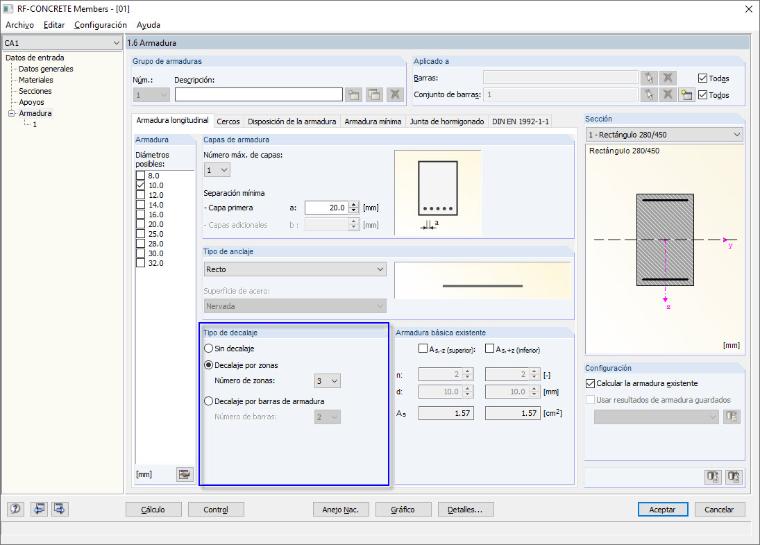Enable the 12.0 diameter checkbox

pos(141,195)
